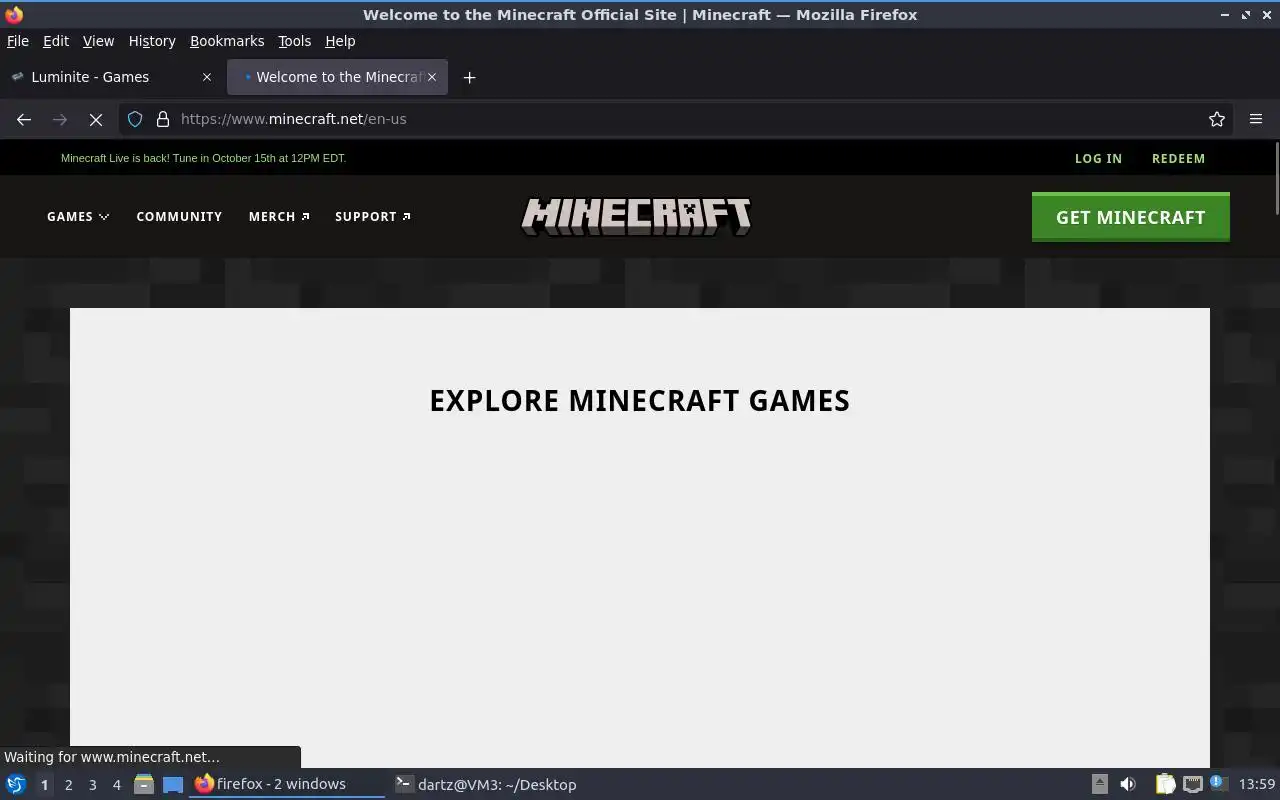Open the network tray icon
This screenshot has height=800, width=1280.
point(1192,784)
